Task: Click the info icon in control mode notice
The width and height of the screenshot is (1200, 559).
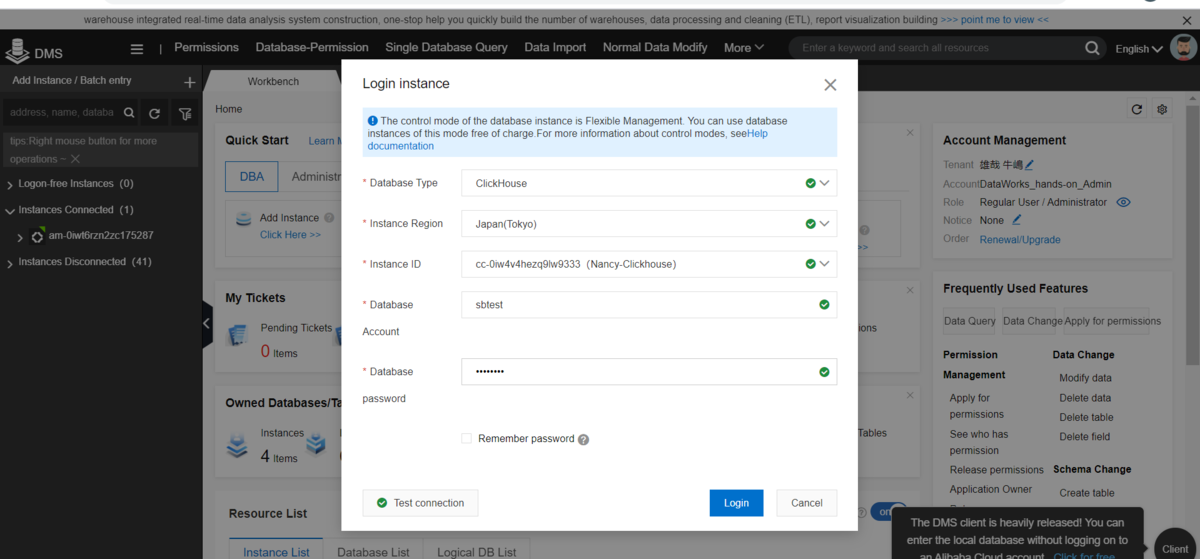Action: pyautogui.click(x=373, y=120)
